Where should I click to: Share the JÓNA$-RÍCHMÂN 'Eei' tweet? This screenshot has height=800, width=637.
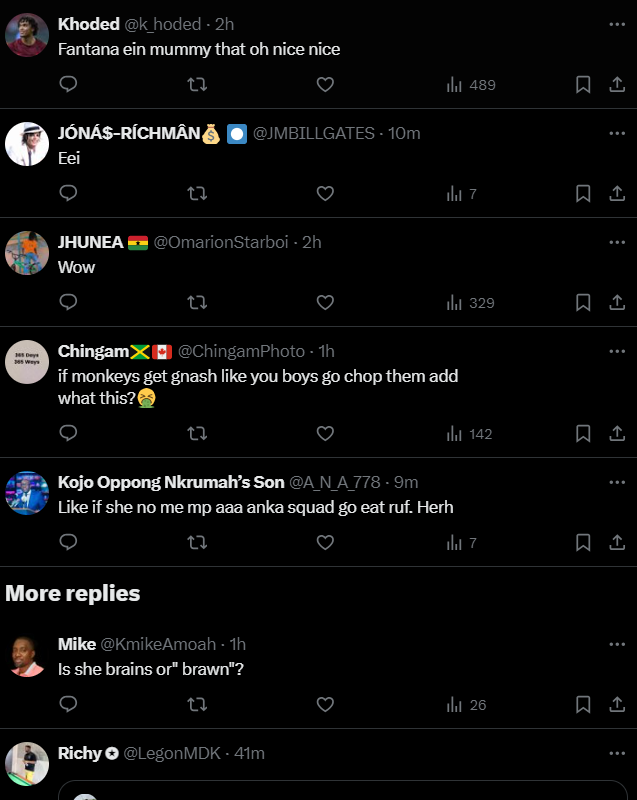pyautogui.click(x=616, y=193)
